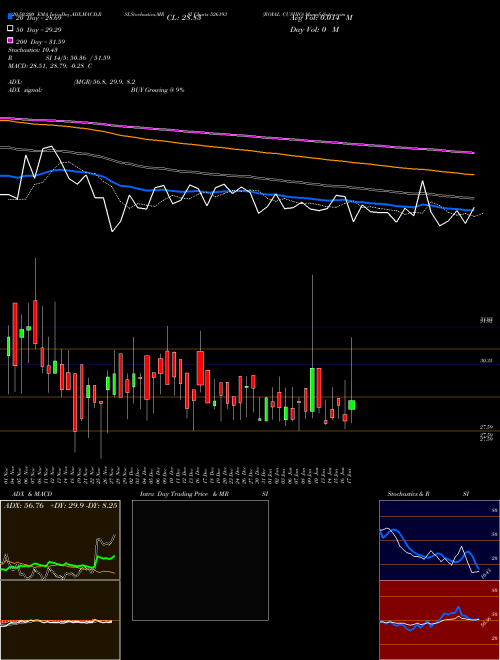Screen dimensions: 500x660
Task: Click the 'ADX: 56.76 +DY: 29.9 -DY: 8.25' readout
Action: coord(61,506)
